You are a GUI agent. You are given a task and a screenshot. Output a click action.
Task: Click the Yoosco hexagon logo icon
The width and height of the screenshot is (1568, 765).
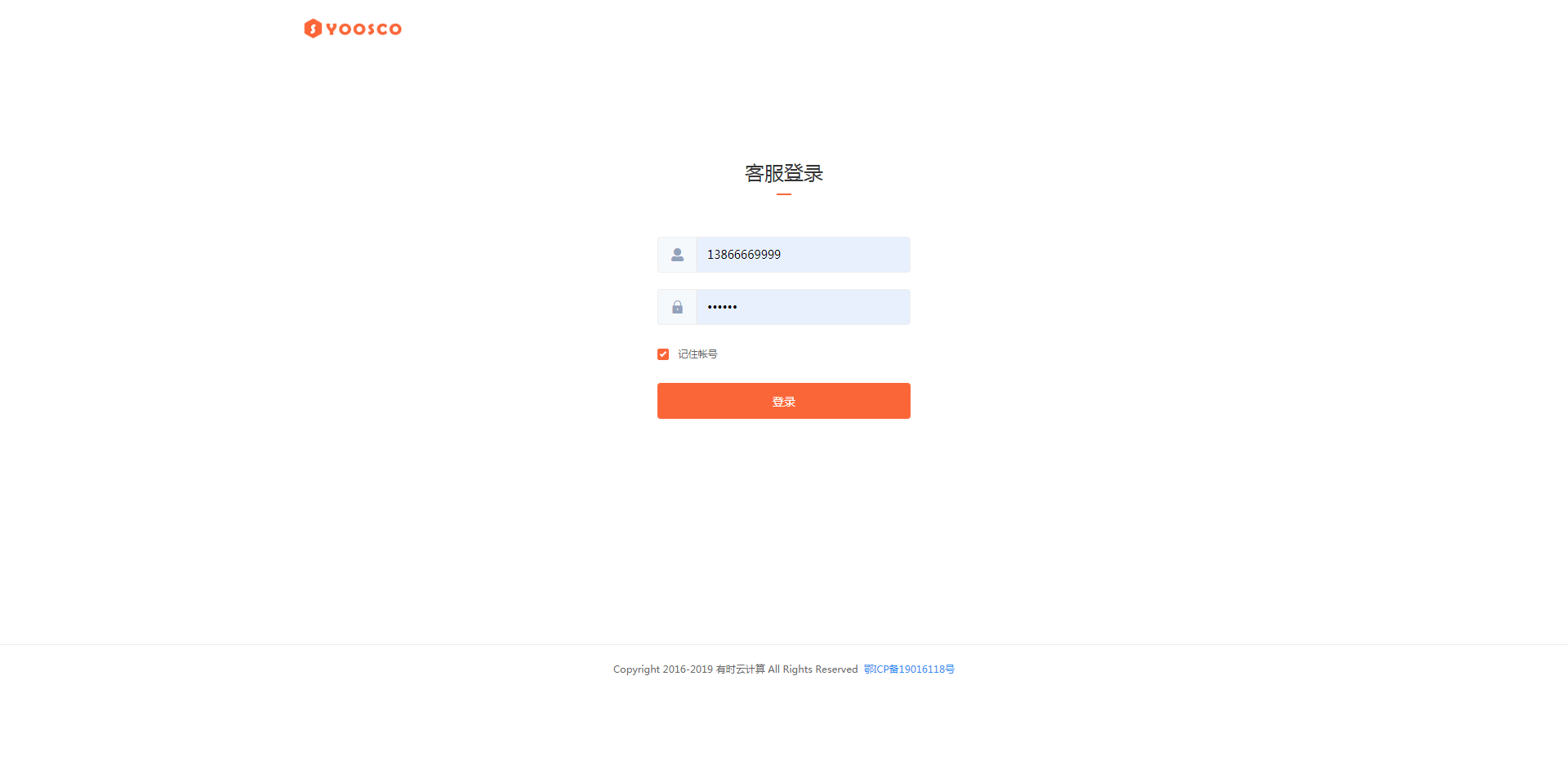[312, 29]
